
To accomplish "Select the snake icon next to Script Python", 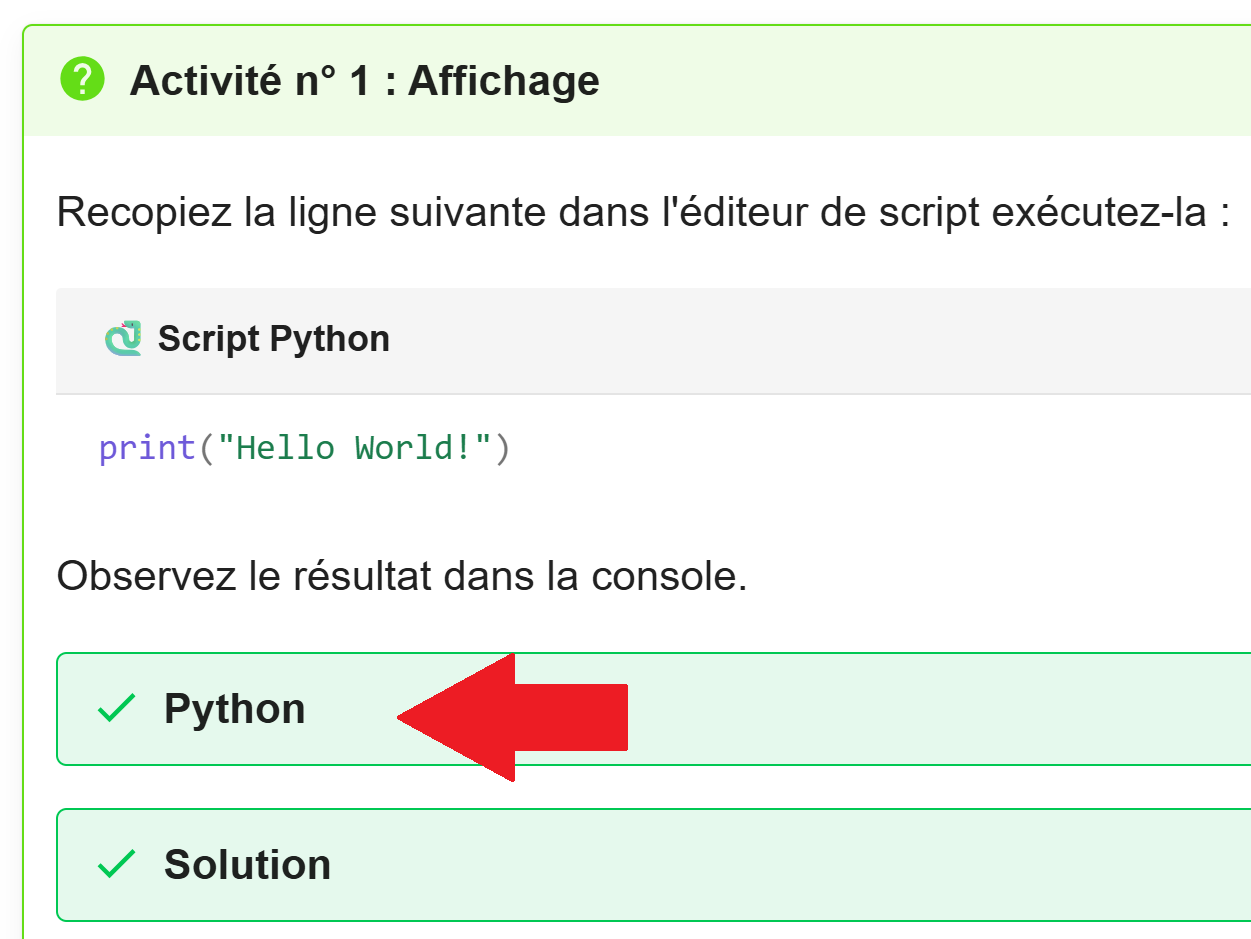I will [122, 338].
